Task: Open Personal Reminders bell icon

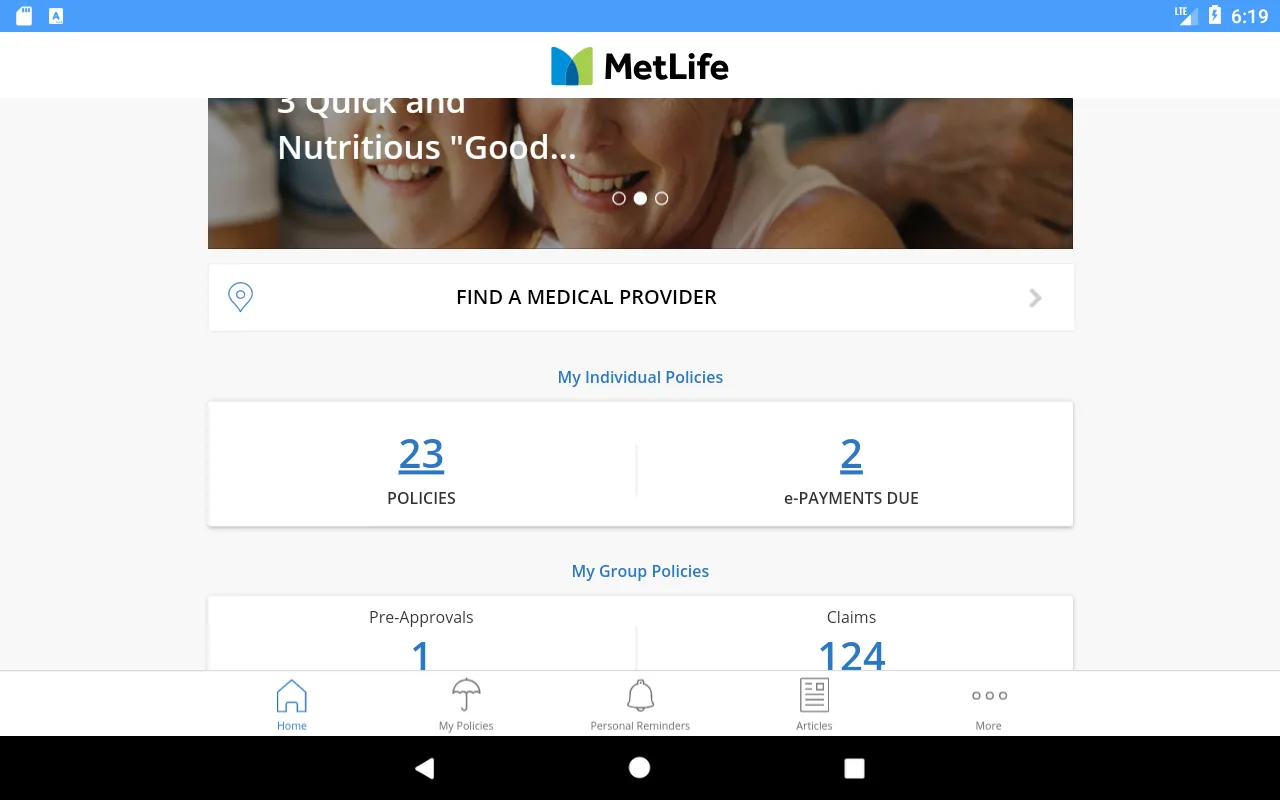Action: point(640,695)
